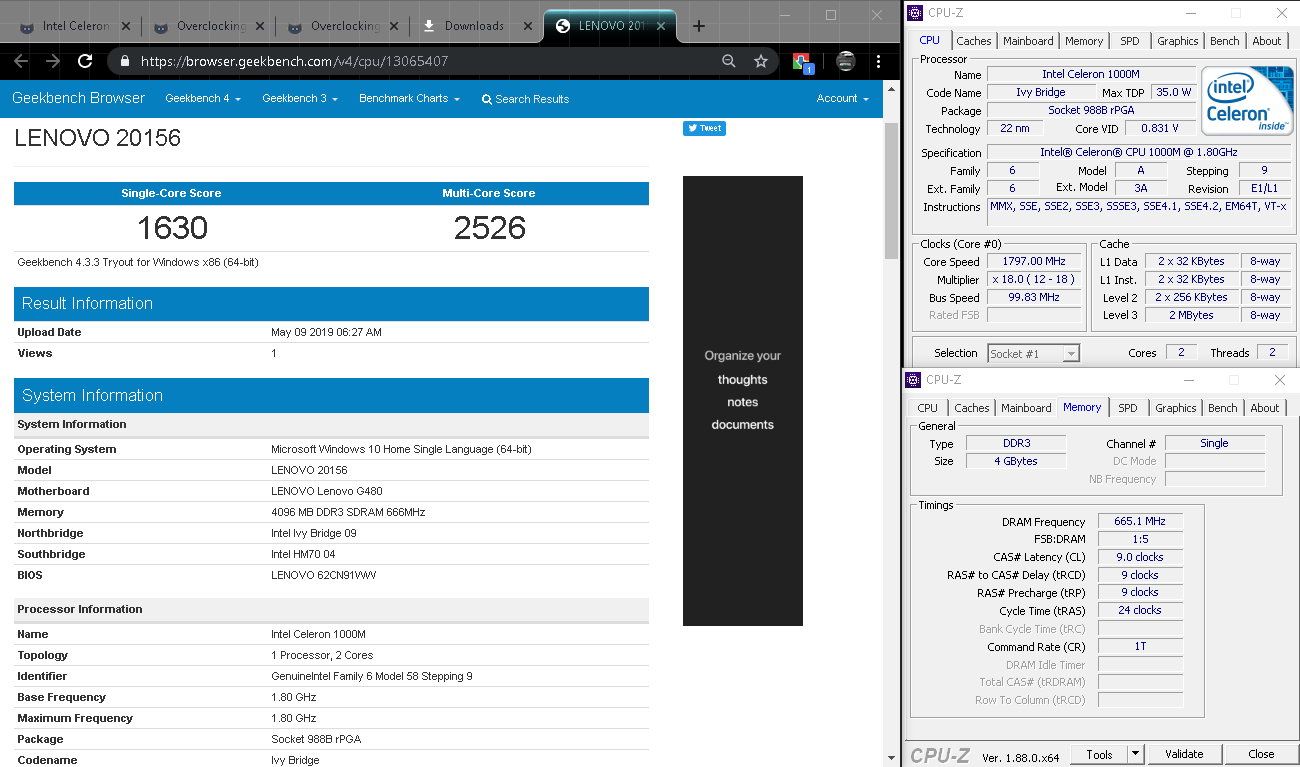Select About tab in lower CPU-Z window
The width and height of the screenshot is (1300, 767).
1264,408
